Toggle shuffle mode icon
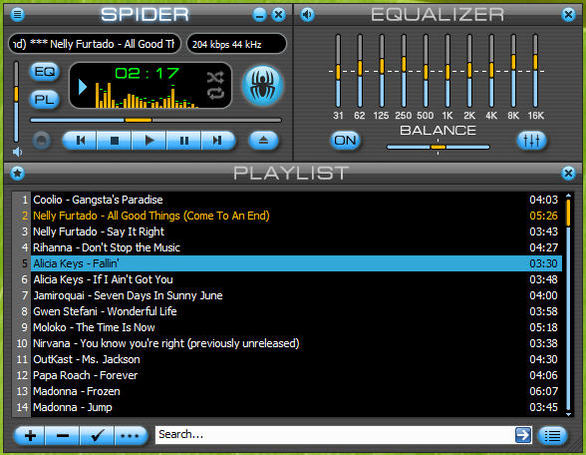This screenshot has width=586, height=455. (215, 78)
